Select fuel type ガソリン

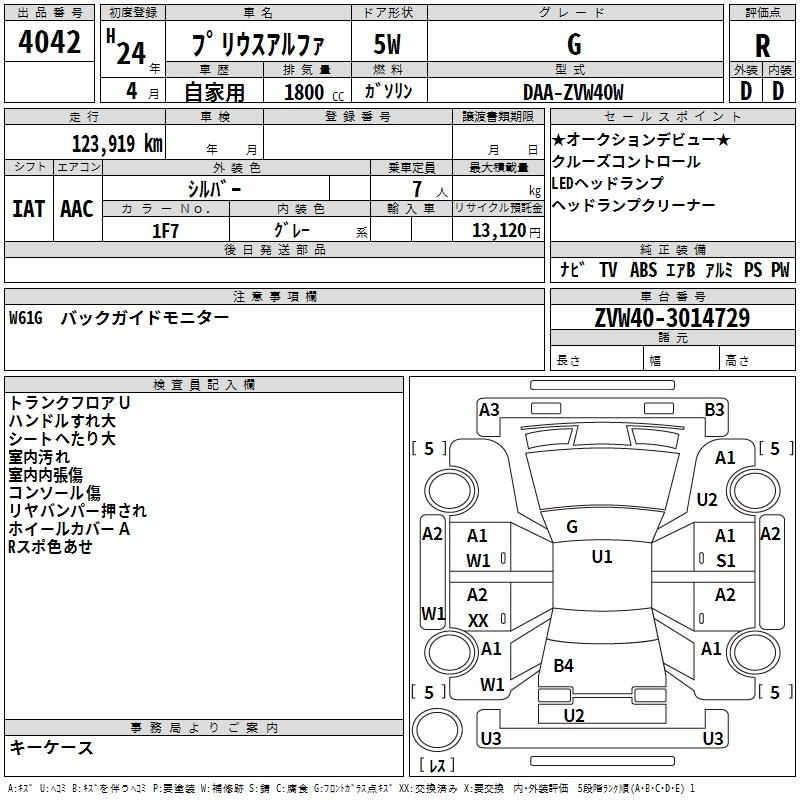click(388, 91)
